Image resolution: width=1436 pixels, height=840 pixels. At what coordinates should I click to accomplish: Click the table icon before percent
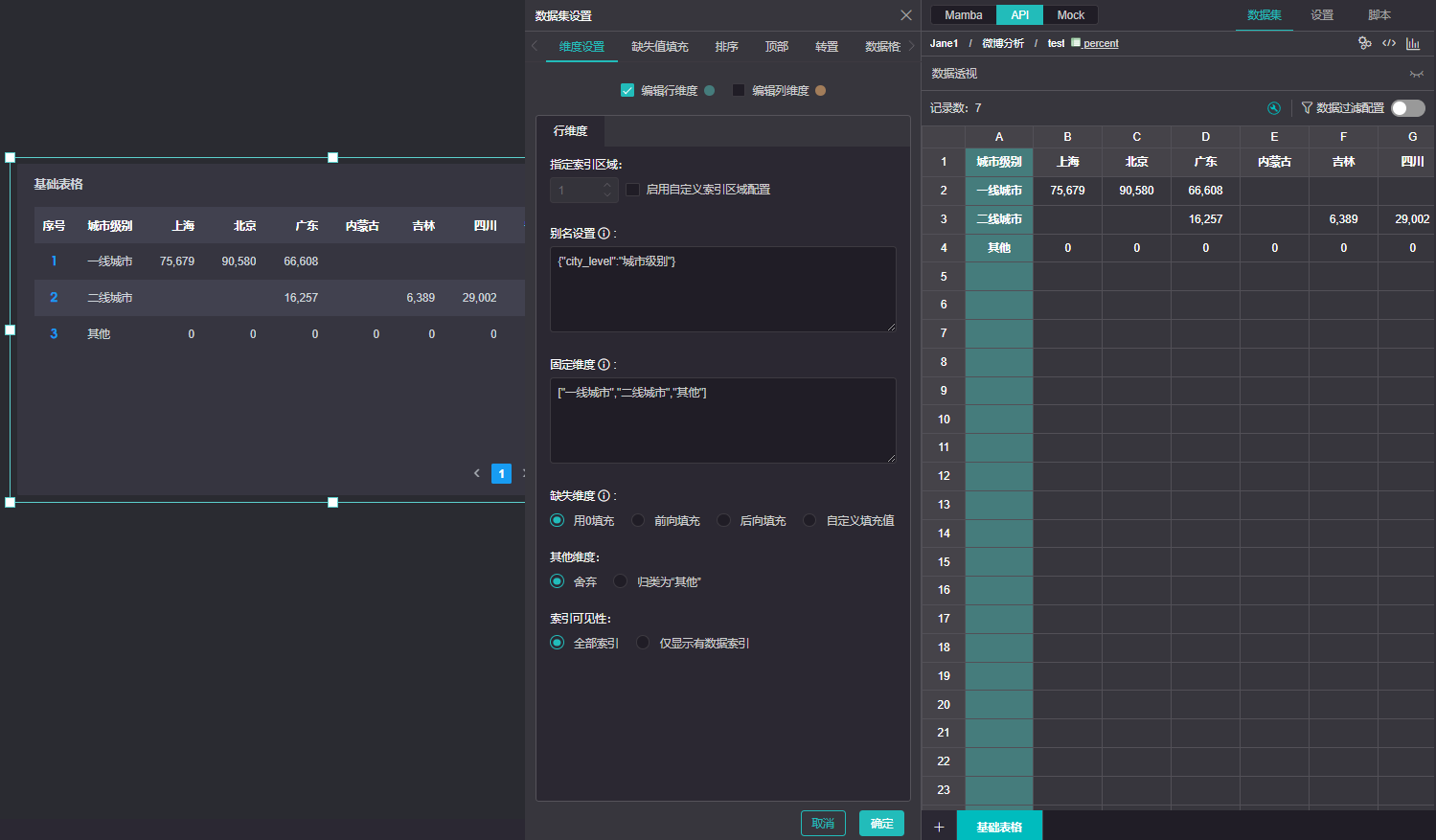pyautogui.click(x=1076, y=43)
